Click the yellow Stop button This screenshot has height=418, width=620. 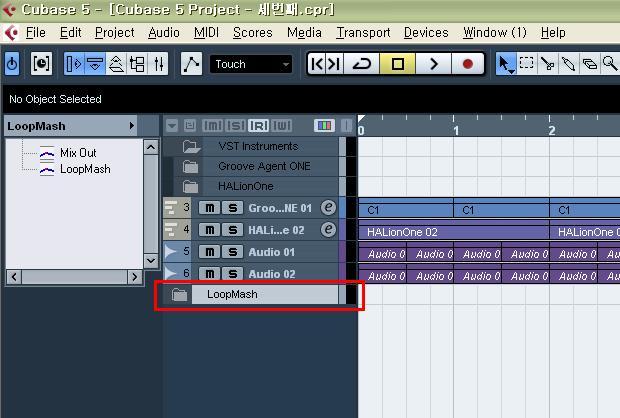[x=397, y=63]
